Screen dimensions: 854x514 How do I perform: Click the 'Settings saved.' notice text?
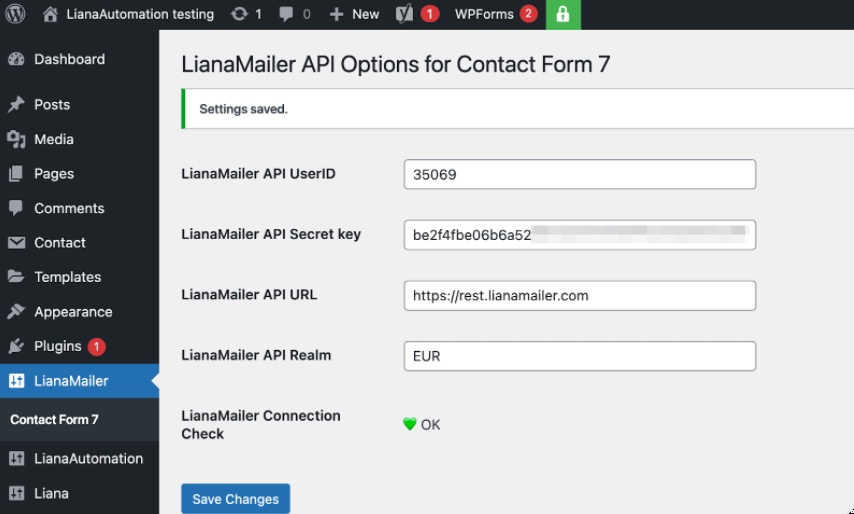[x=243, y=109]
